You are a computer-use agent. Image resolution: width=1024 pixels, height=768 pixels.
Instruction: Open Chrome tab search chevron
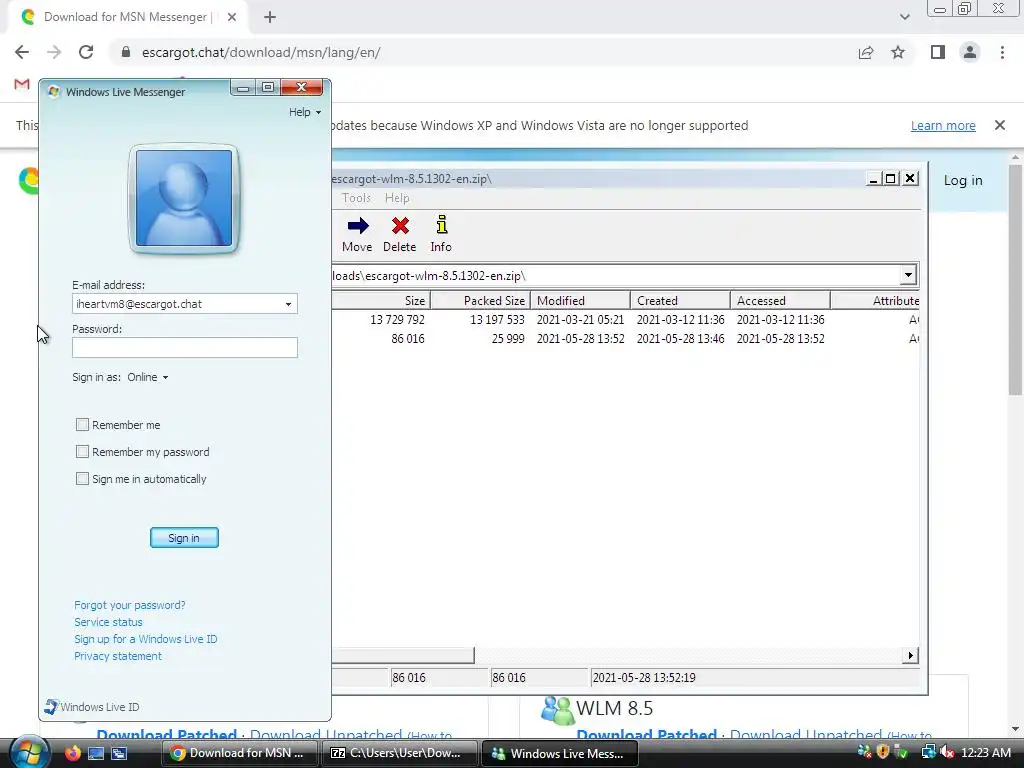904,17
